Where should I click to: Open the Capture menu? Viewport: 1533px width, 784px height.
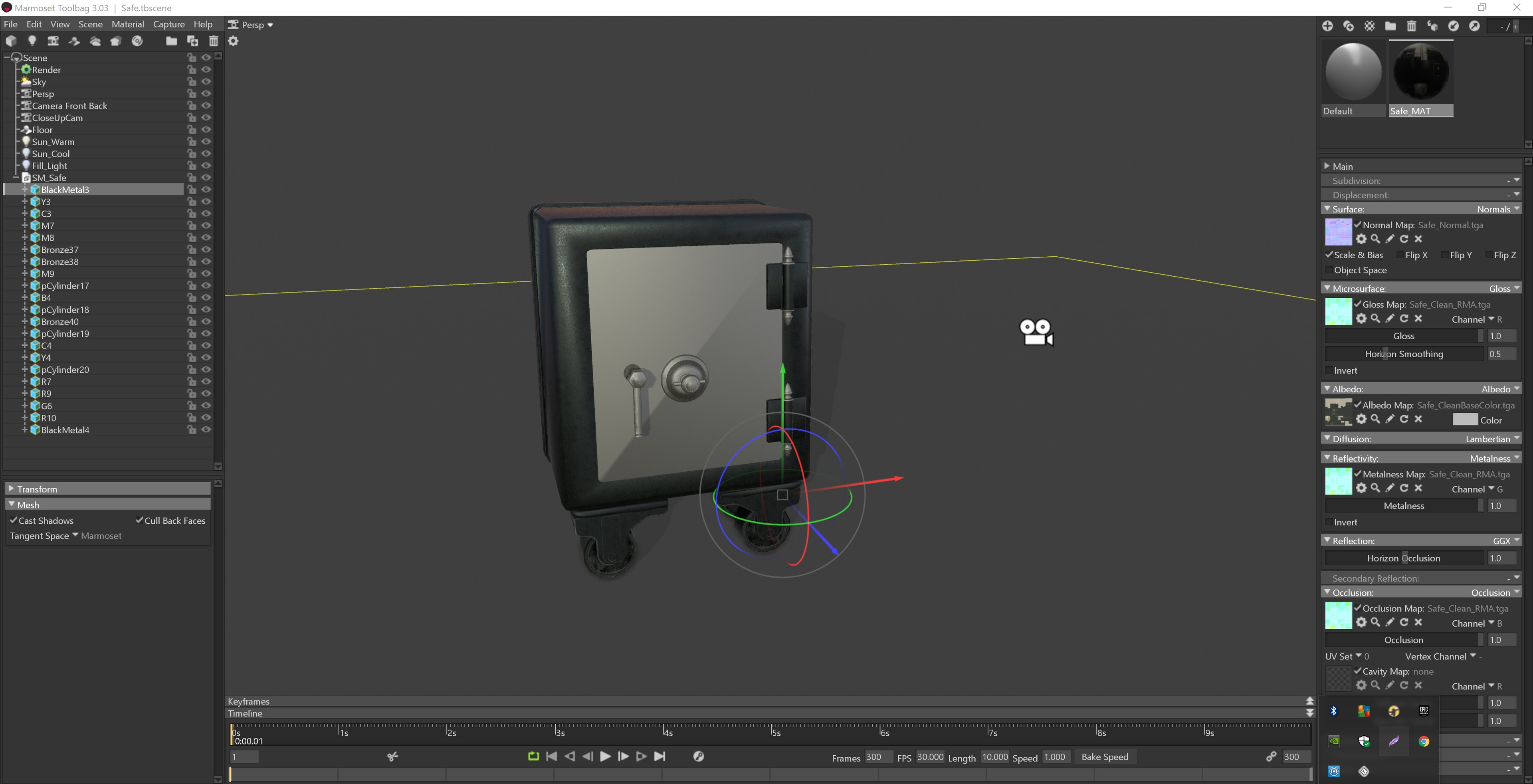tap(168, 24)
